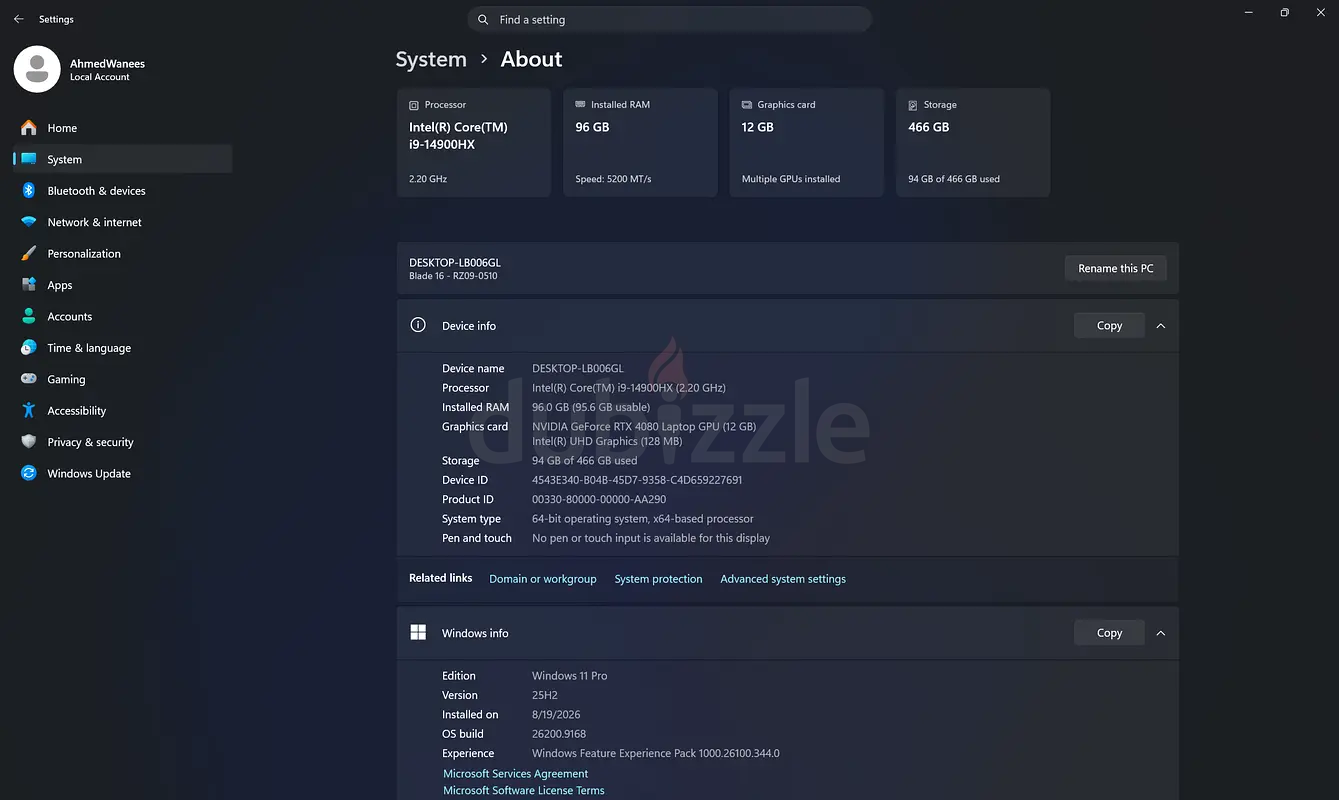Viewport: 1339px width, 800px height.
Task: Copy the Device info details
Action: tap(1109, 326)
